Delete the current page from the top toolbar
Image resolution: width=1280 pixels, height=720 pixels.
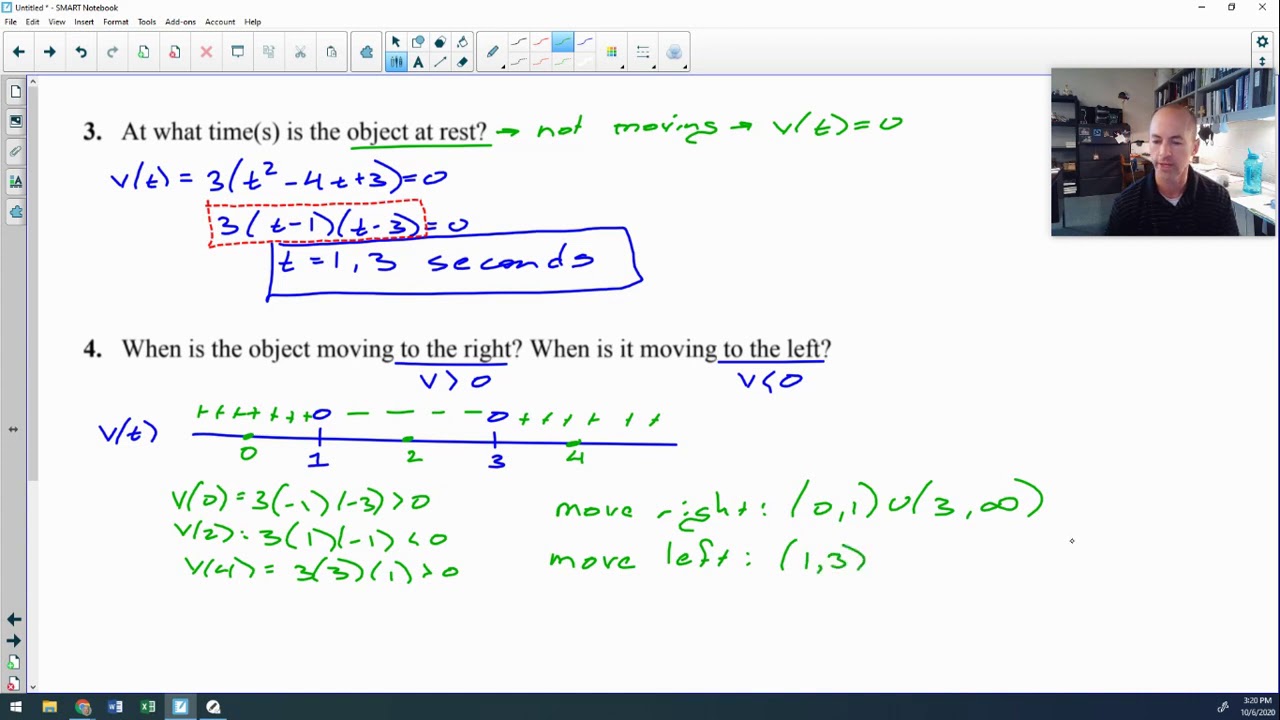point(174,52)
